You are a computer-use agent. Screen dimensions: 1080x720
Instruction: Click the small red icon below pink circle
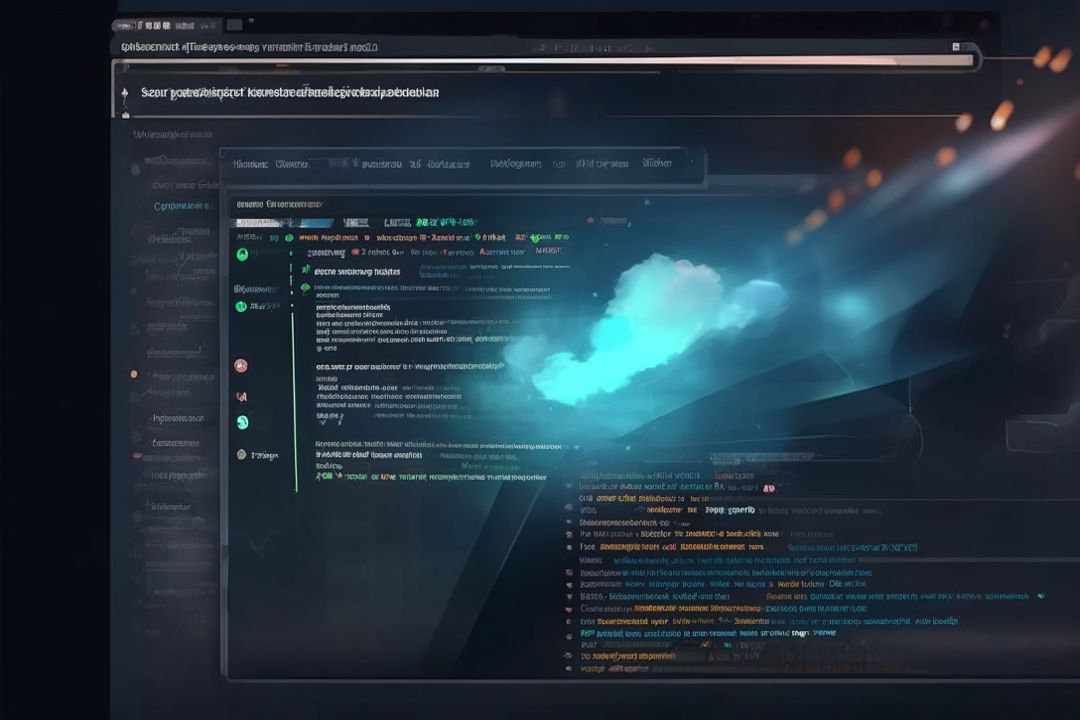click(240, 397)
